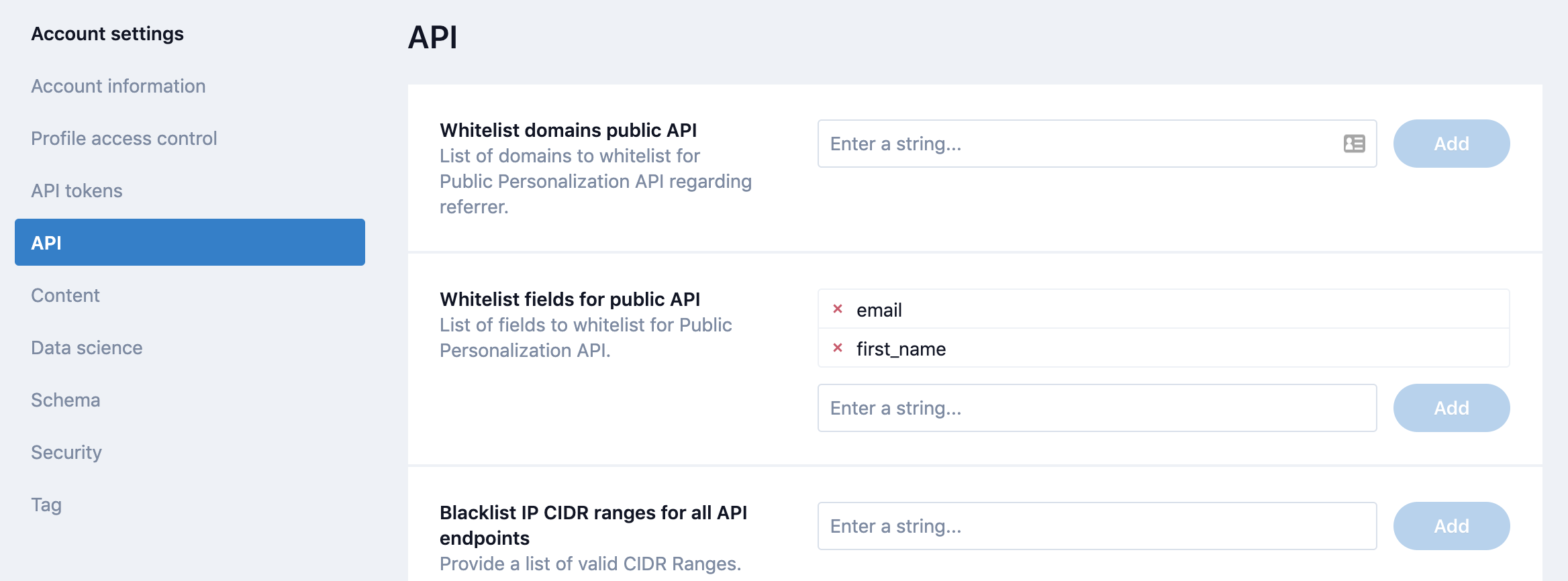Add a whitelist domain entry
Viewport: 1568px width, 581px height.
point(1451,144)
